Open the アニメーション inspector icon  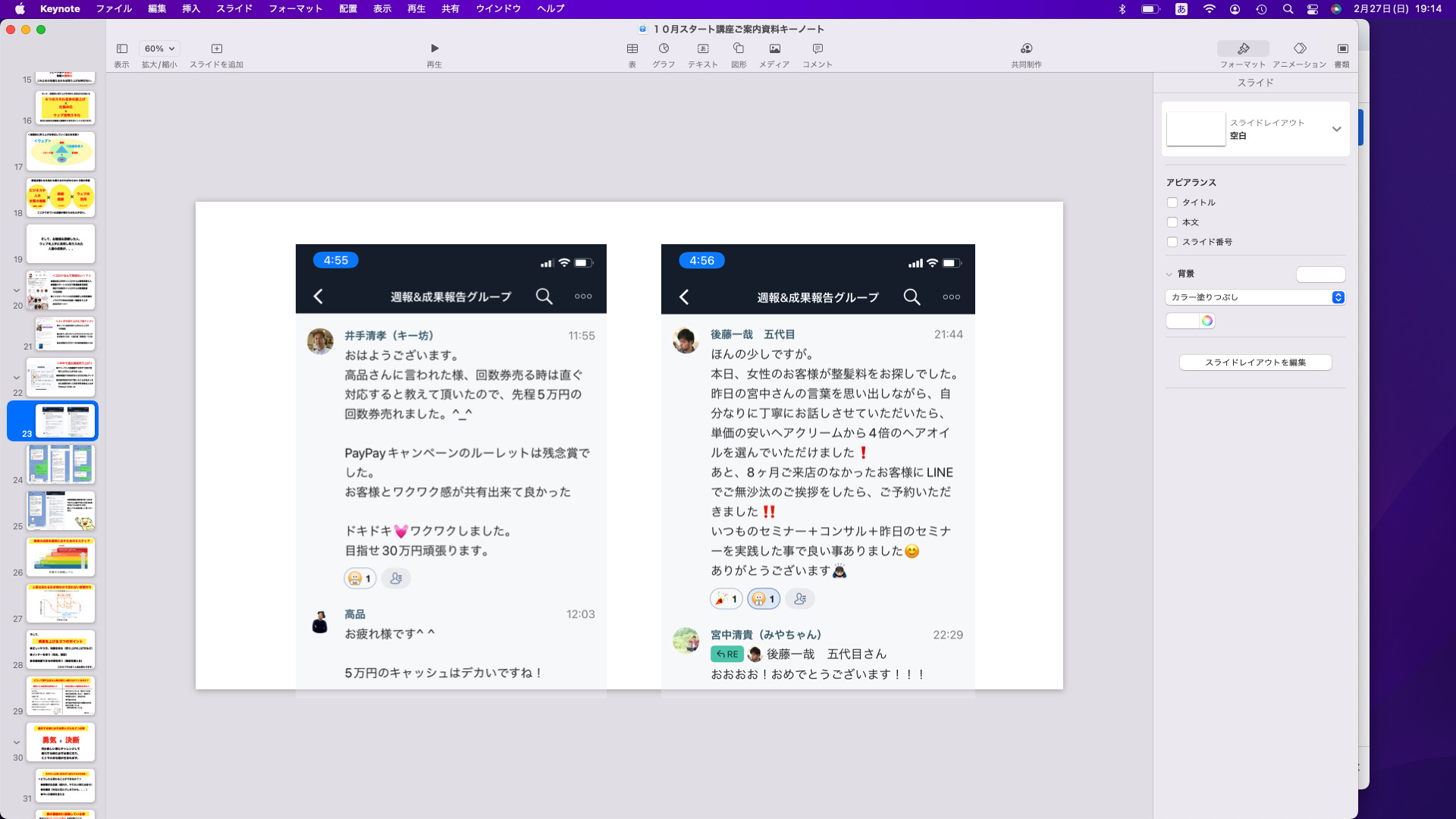click(x=1300, y=49)
